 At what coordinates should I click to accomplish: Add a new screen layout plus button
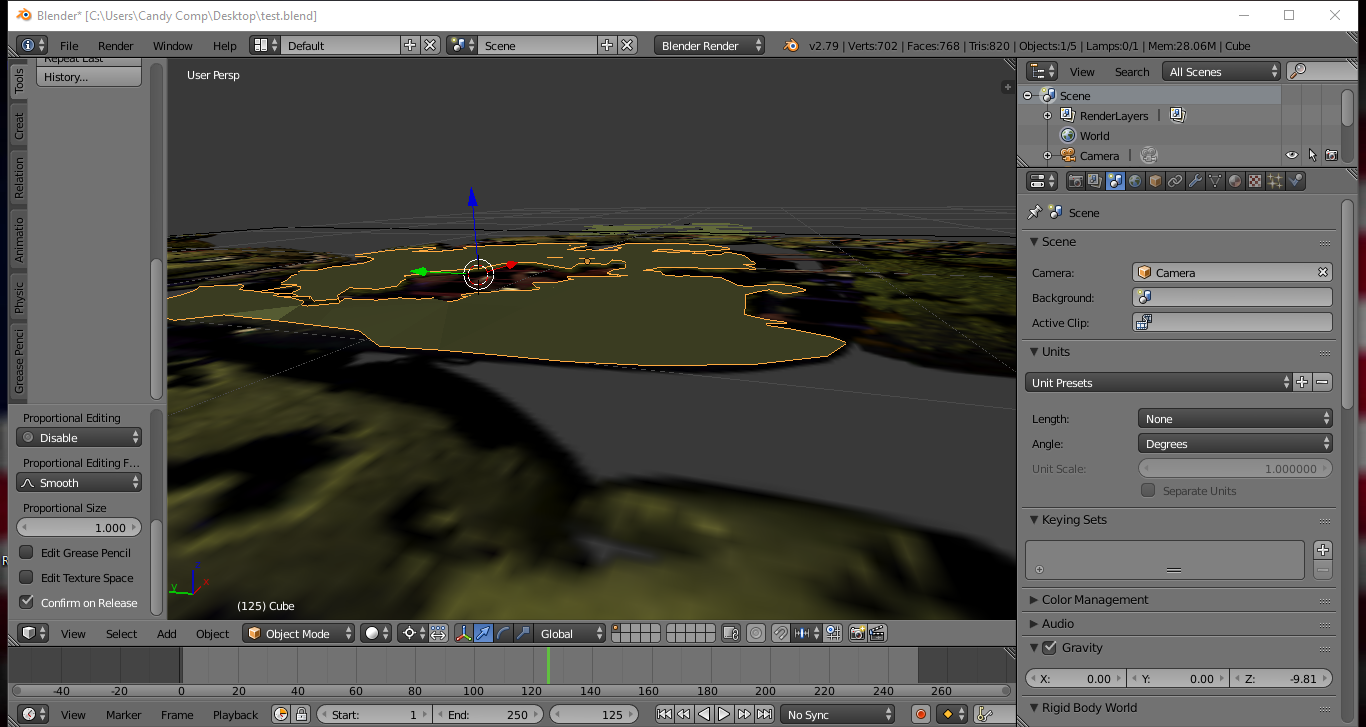point(410,45)
